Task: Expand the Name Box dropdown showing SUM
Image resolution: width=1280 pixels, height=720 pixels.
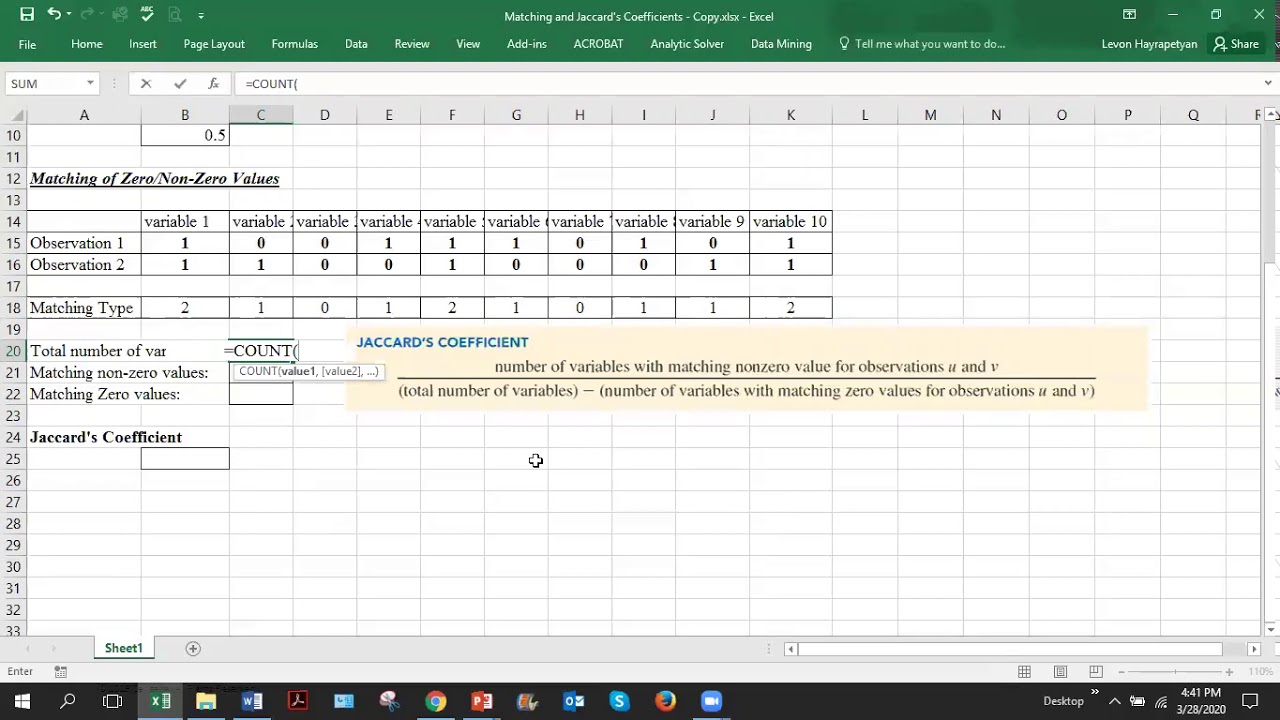Action: [x=90, y=84]
